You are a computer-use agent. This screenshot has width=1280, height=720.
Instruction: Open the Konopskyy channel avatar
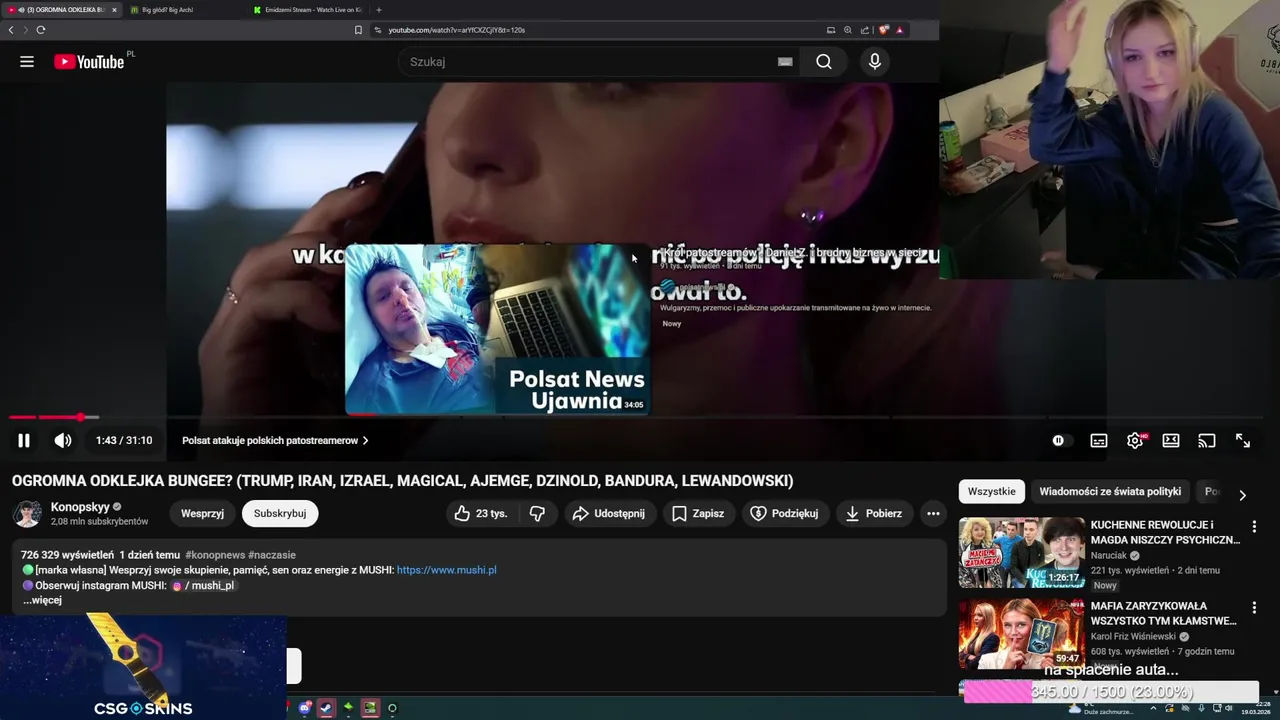coord(27,513)
